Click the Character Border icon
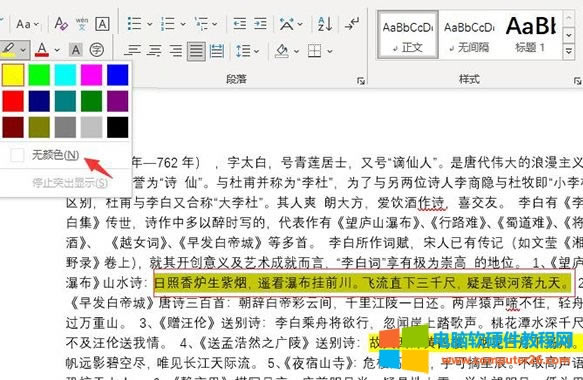583x380 pixels. (102, 24)
